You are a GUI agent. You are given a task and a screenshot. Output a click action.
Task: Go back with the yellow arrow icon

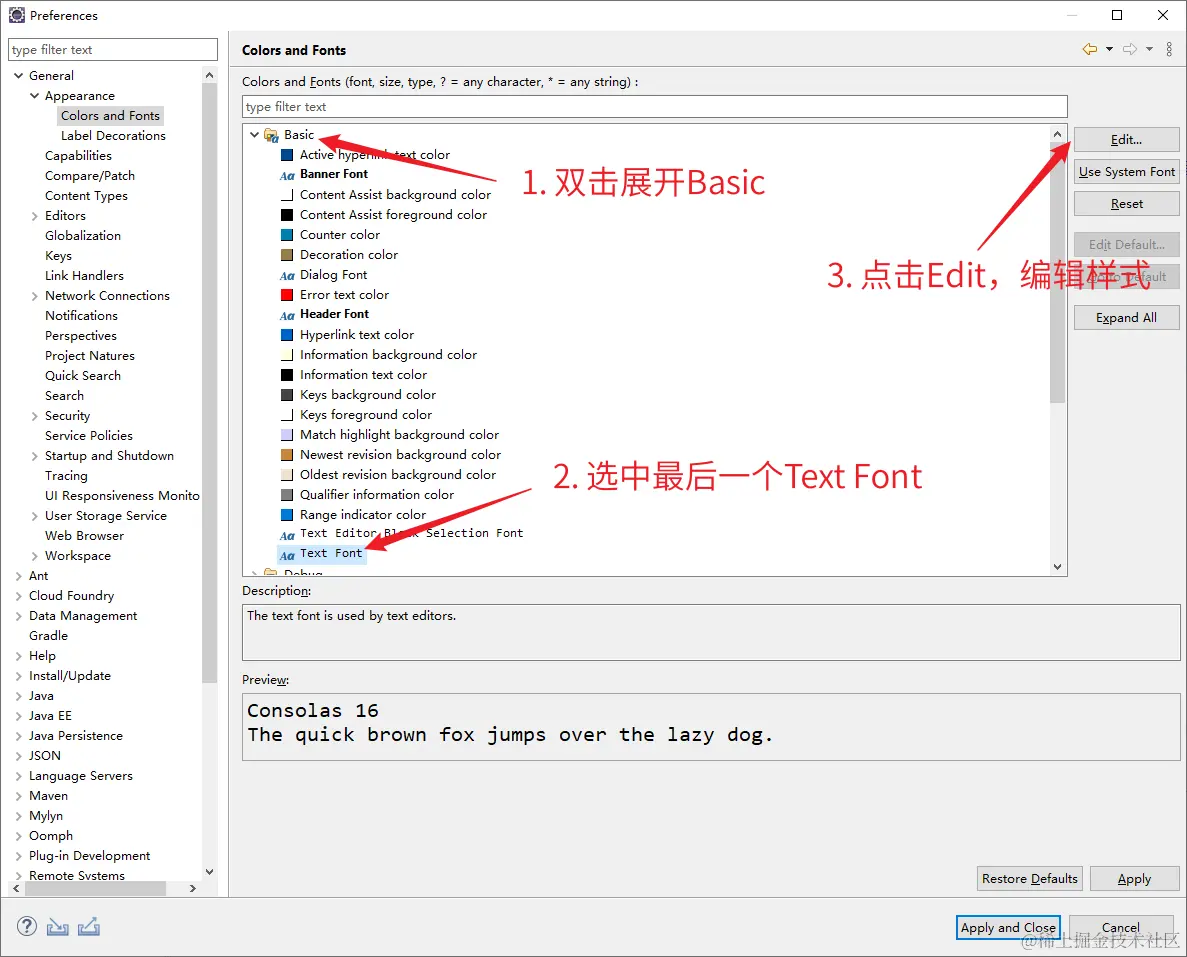click(1089, 49)
